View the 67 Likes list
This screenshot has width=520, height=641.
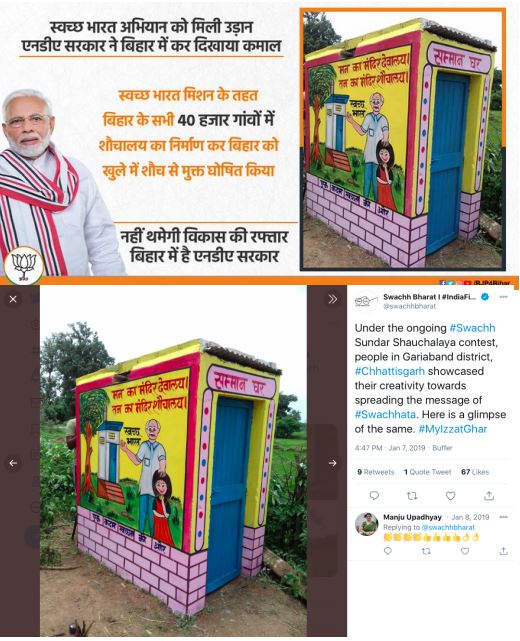click(x=475, y=472)
